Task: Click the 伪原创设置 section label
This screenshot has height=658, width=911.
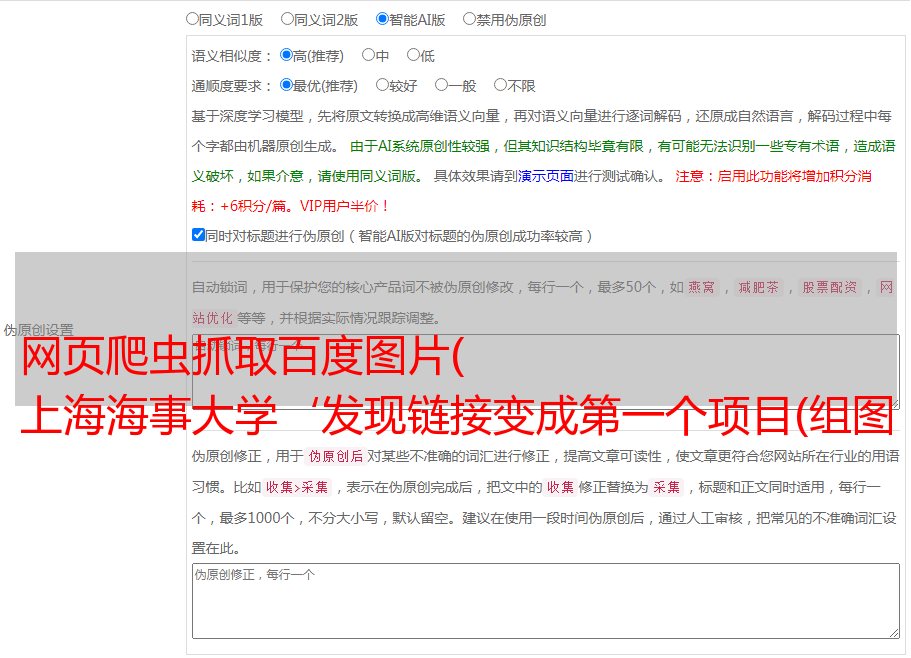Action: 38,330
